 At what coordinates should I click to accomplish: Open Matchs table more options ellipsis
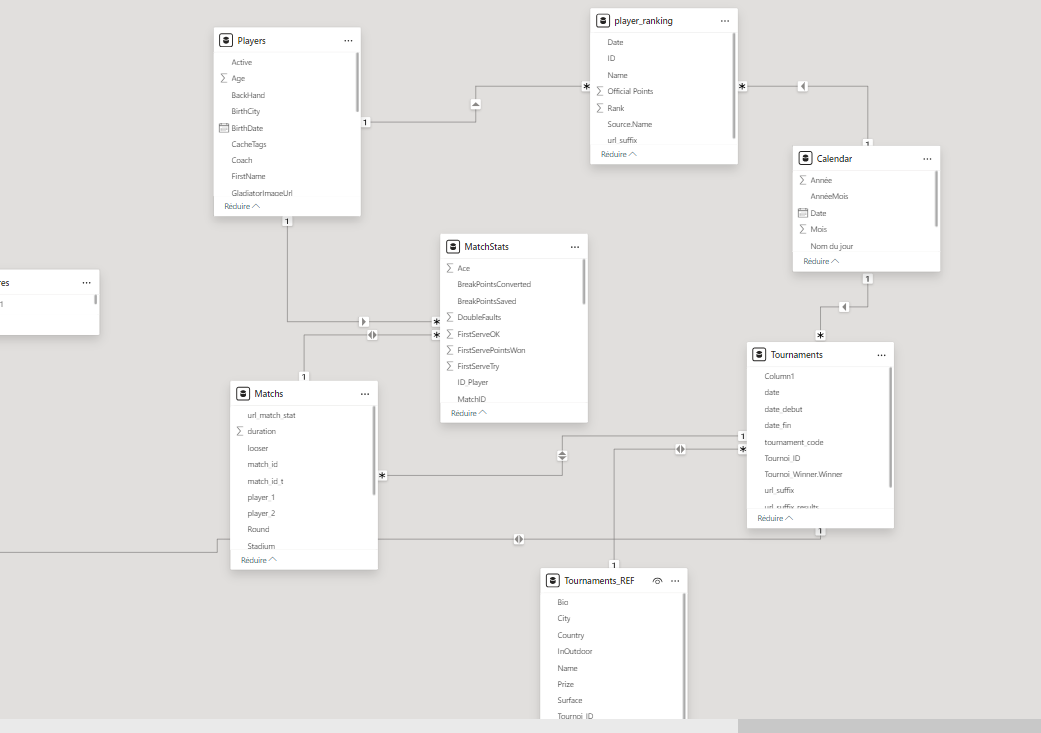tap(365, 394)
